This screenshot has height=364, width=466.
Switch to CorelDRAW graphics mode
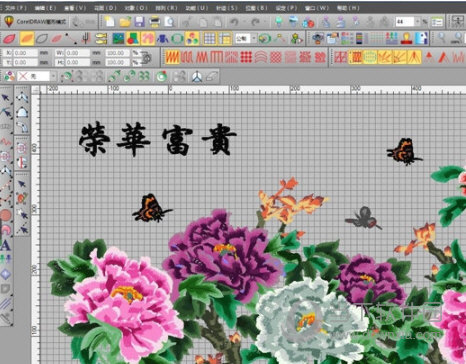pos(36,22)
